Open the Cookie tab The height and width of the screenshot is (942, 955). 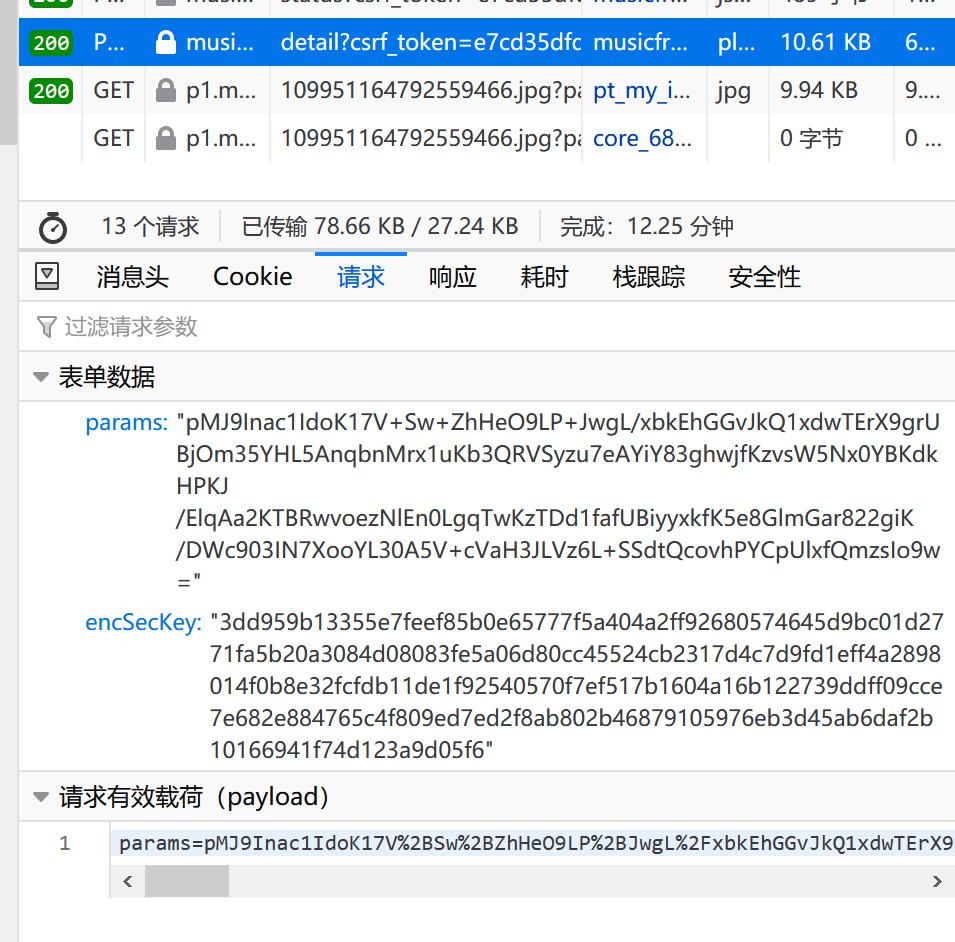(253, 277)
